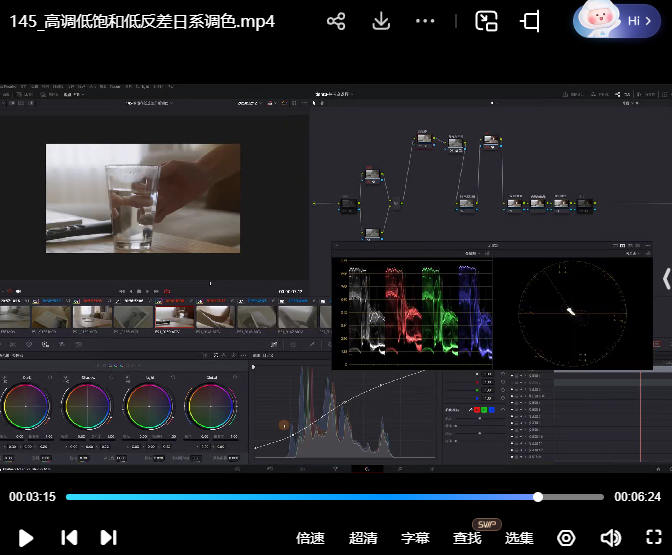Open the 查找 search feature
The image size is (672, 555).
coord(467,538)
